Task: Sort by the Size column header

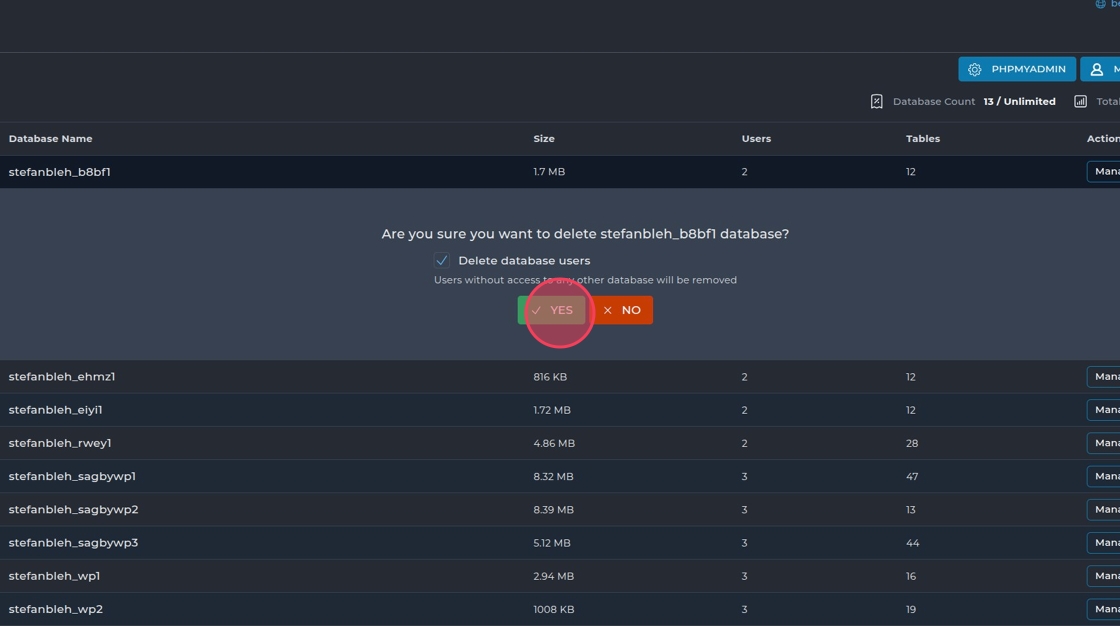Action: coord(544,139)
